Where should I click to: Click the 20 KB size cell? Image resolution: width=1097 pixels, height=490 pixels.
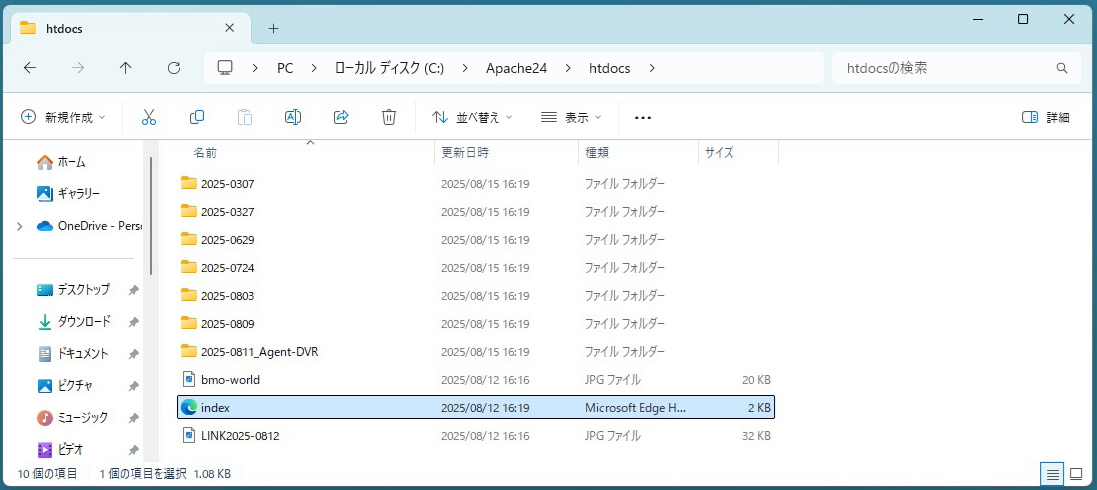click(756, 379)
